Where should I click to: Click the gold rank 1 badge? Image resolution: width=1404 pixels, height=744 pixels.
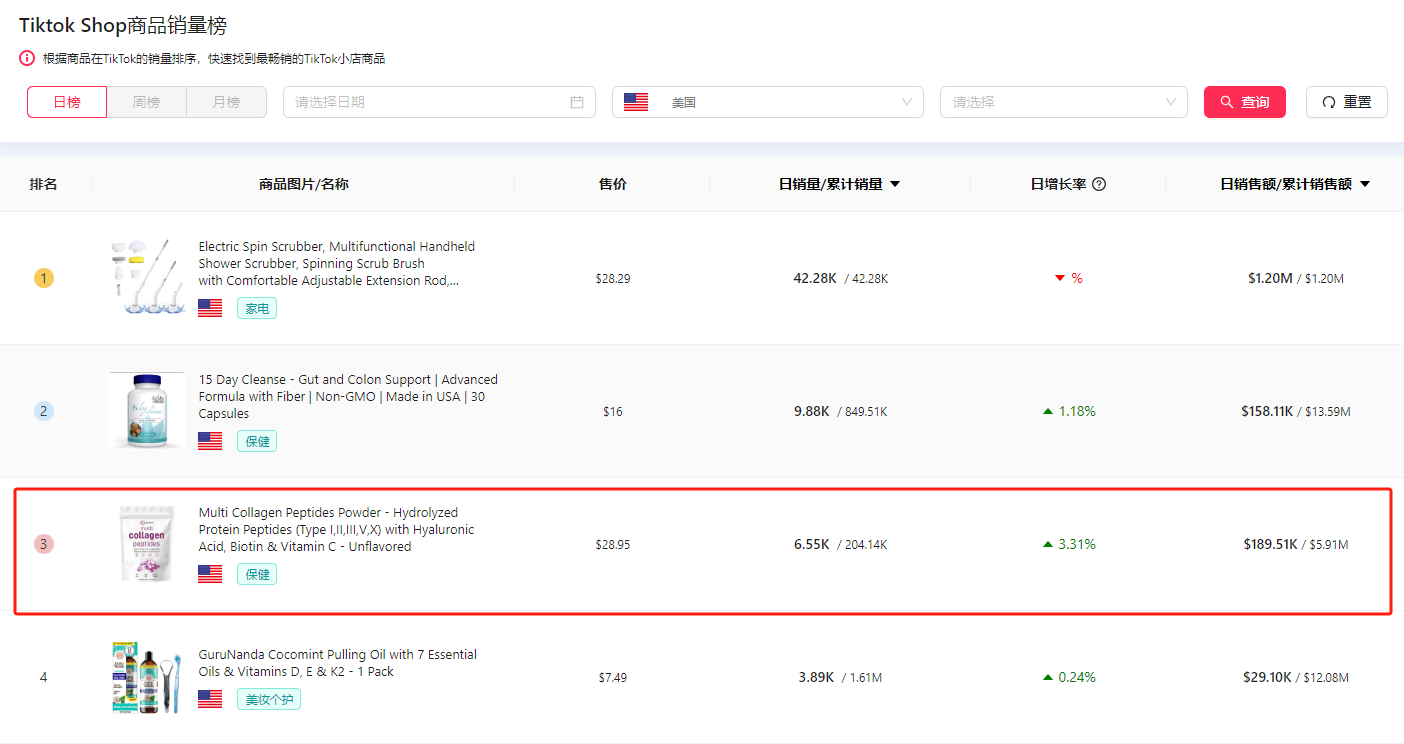pyautogui.click(x=43, y=278)
